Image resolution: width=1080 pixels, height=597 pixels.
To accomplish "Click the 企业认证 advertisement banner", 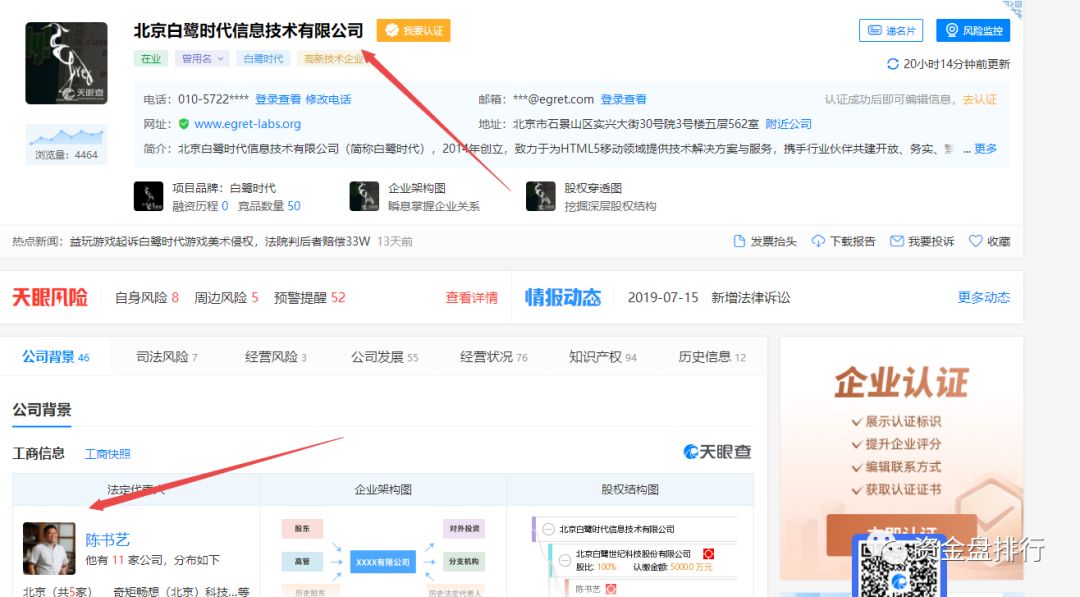I will [901, 458].
